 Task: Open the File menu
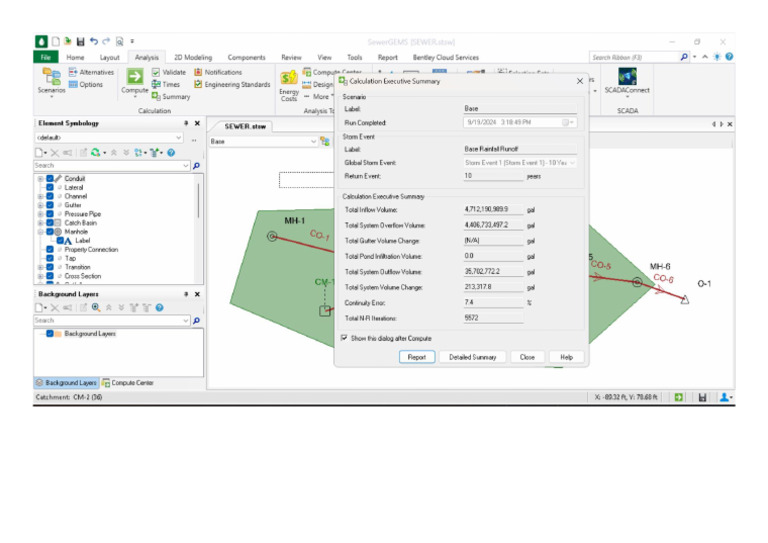[x=46, y=57]
